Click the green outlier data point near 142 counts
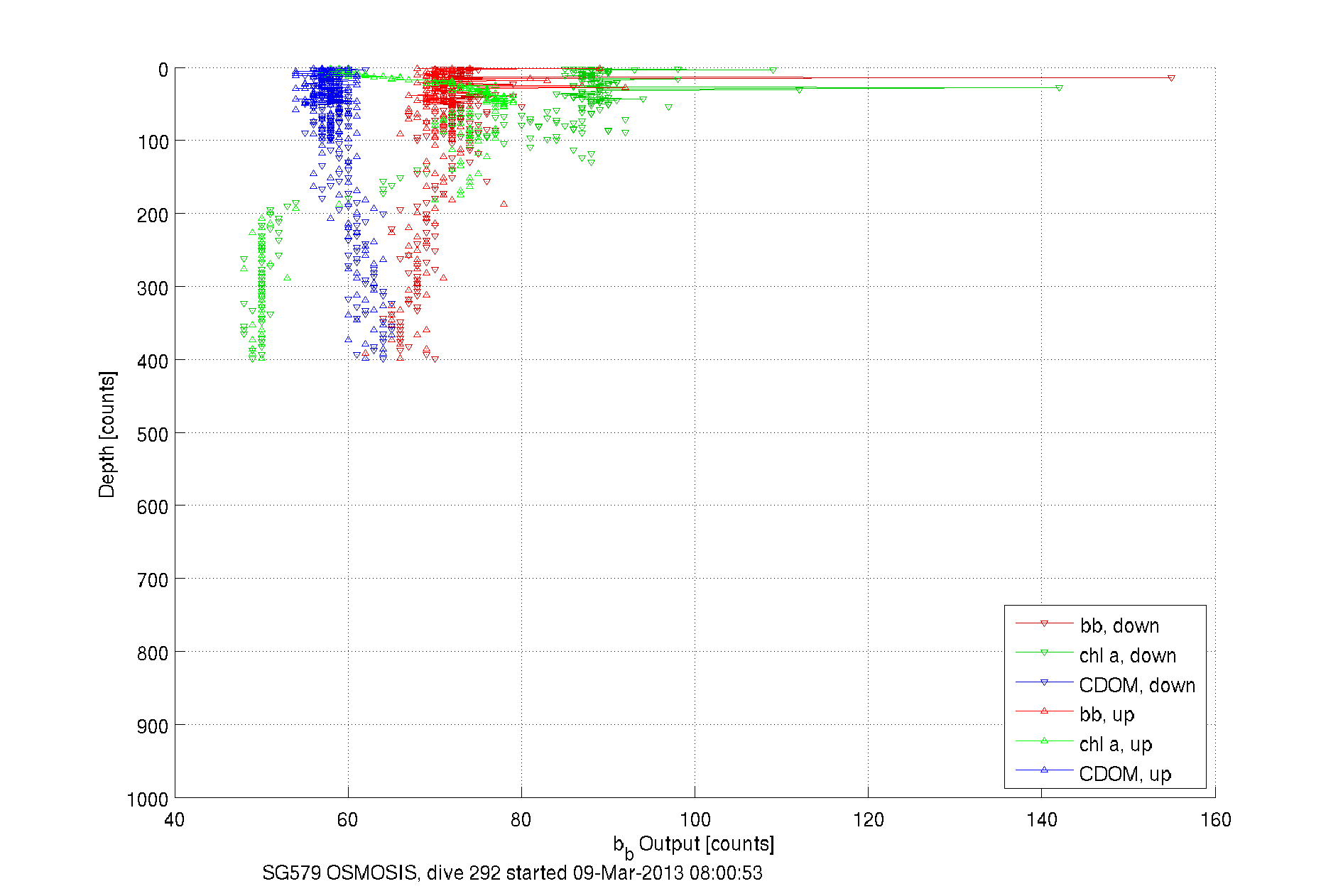 (x=1059, y=88)
